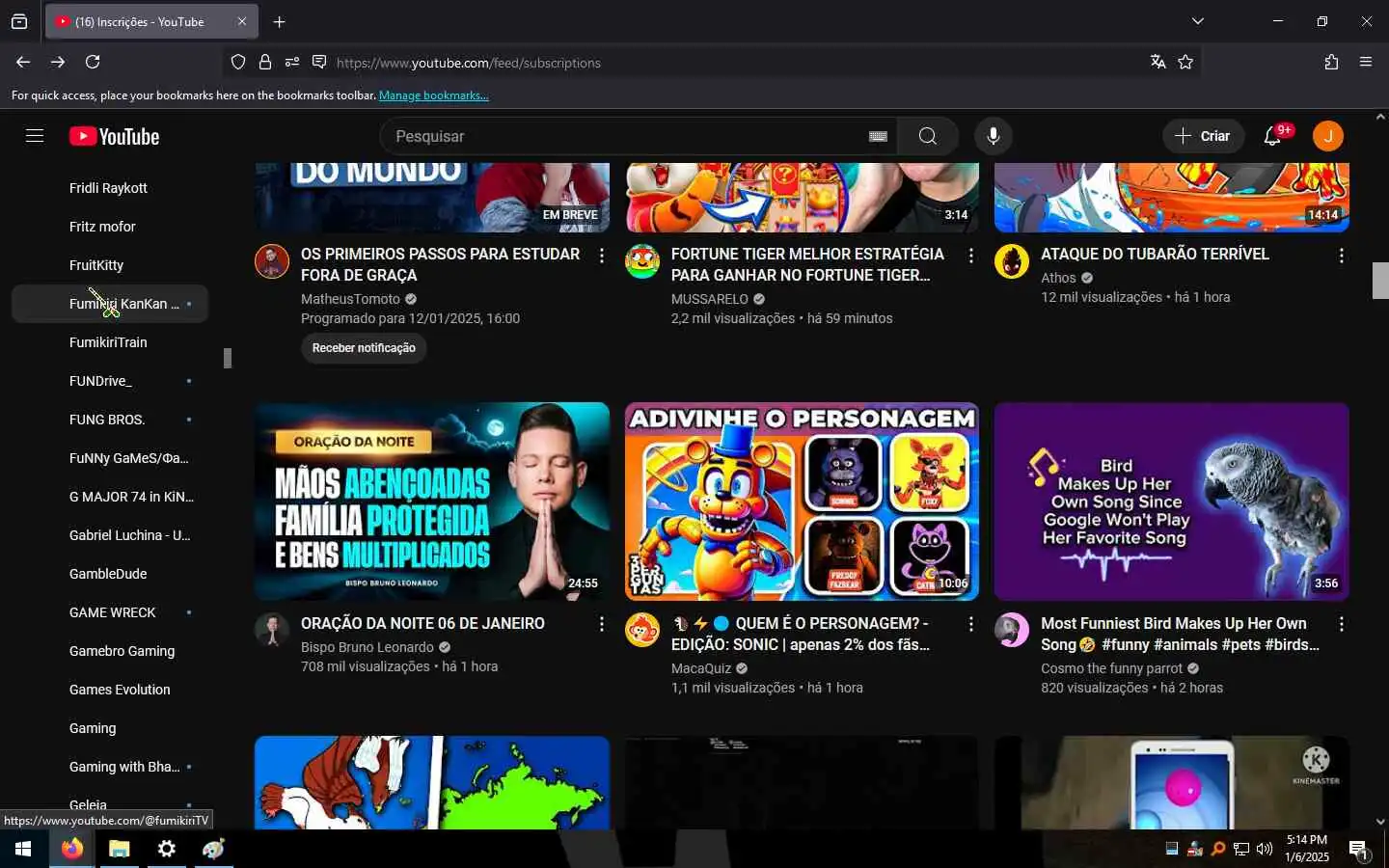The image size is (1389, 868).
Task: Open Cosmo the funny parrot avatar
Action: [x=1012, y=631]
